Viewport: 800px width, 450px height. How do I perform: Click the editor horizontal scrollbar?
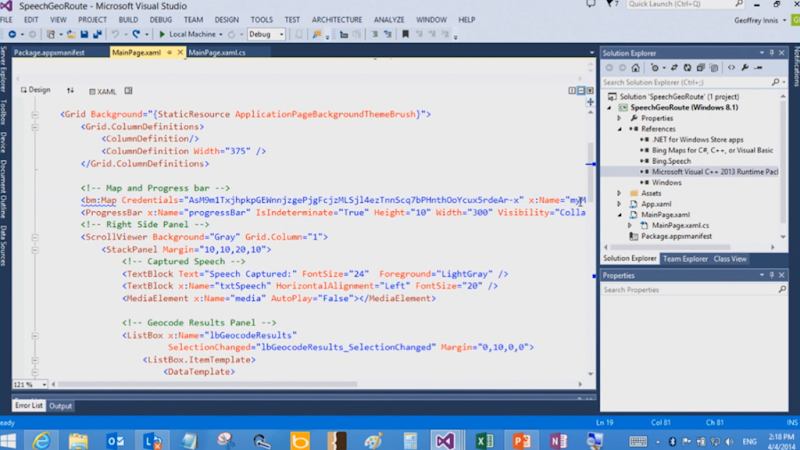(207, 384)
